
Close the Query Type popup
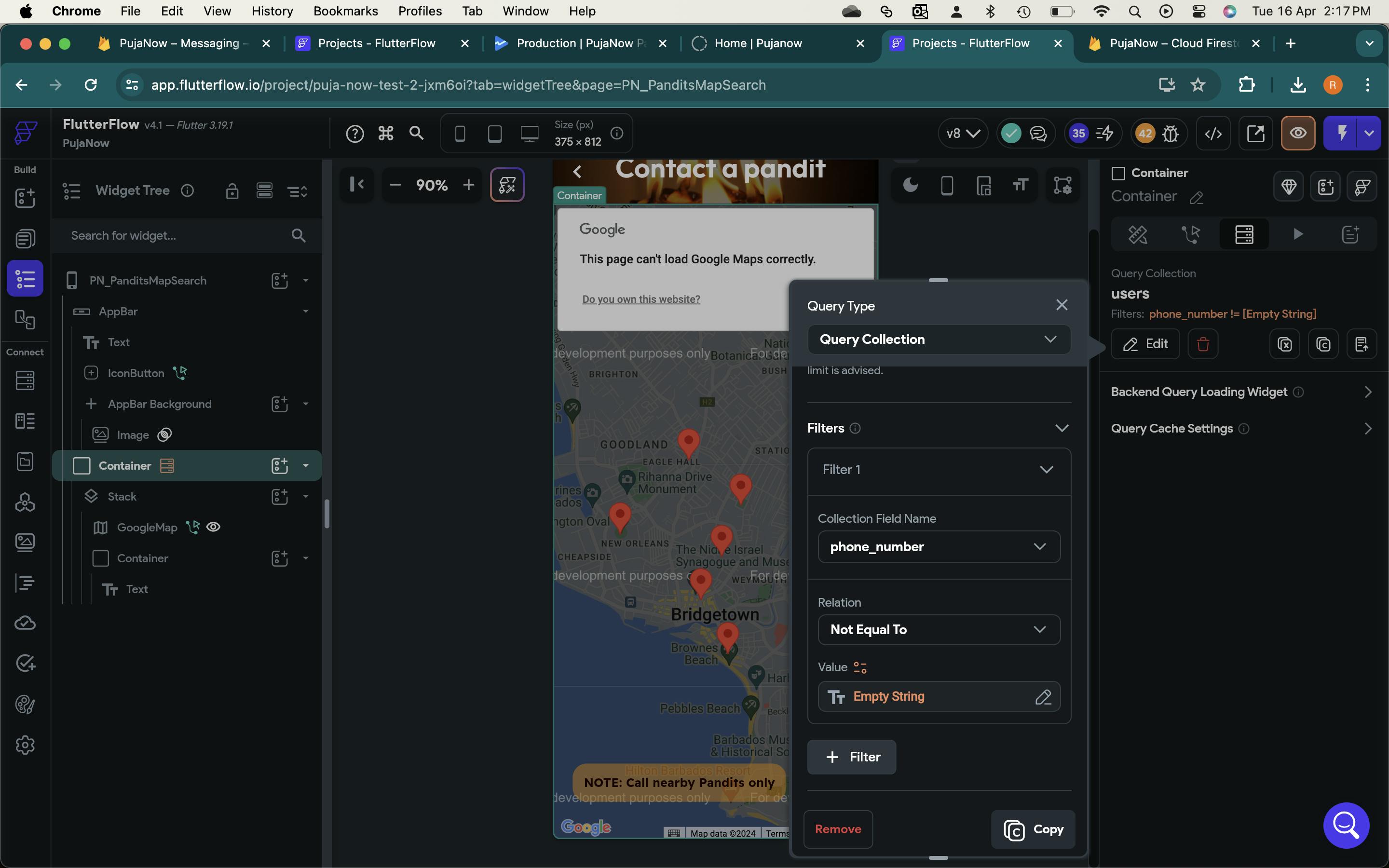(x=1062, y=305)
